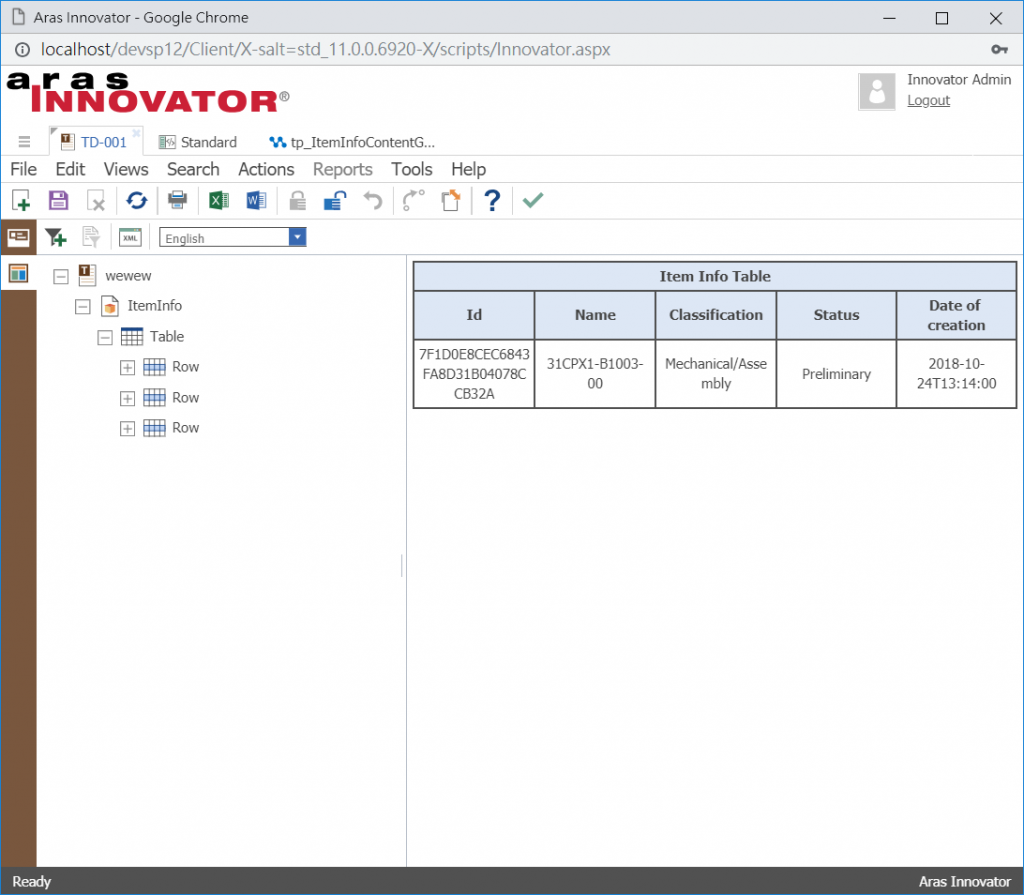This screenshot has width=1024, height=895.
Task: Click the 7F1D0E8CEC6843 id cell
Action: coord(474,374)
